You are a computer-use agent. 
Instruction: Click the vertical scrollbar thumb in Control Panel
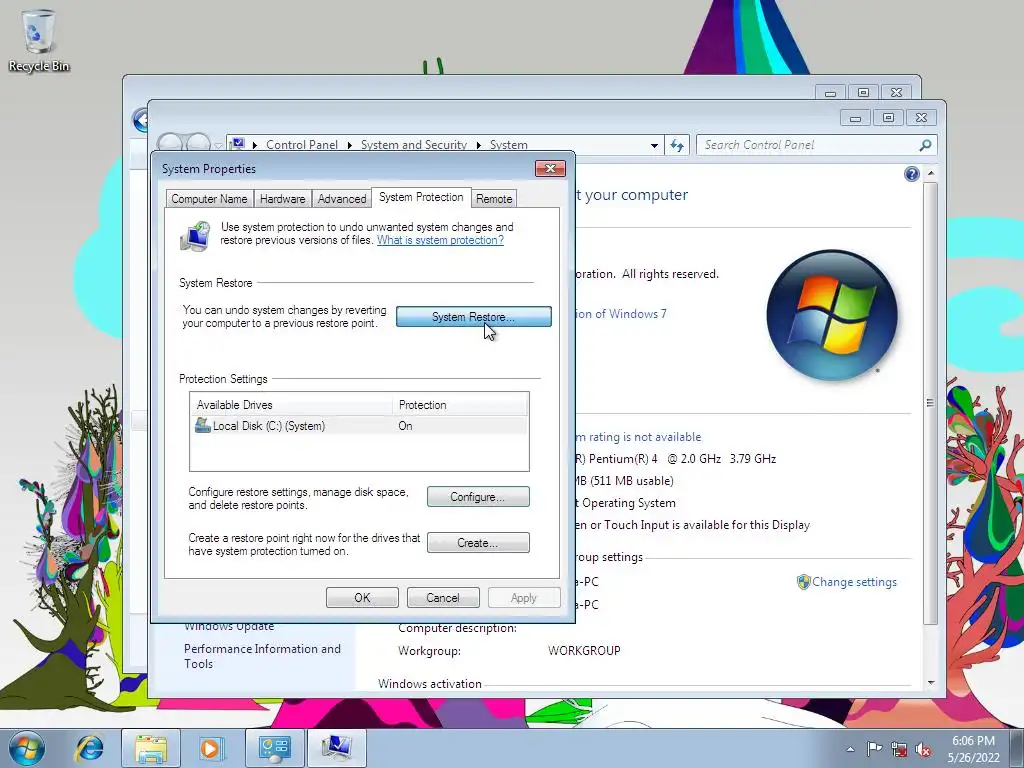click(931, 402)
